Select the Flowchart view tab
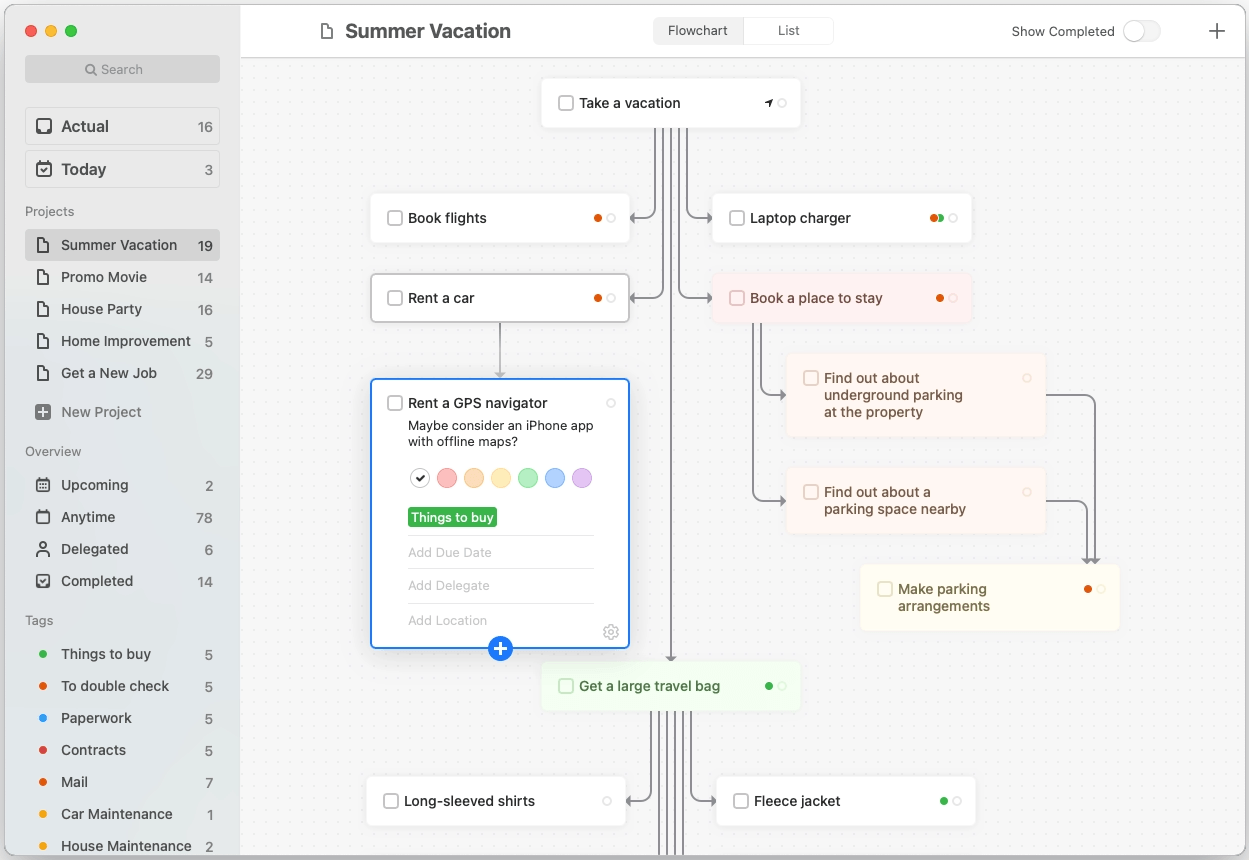 pyautogui.click(x=698, y=31)
